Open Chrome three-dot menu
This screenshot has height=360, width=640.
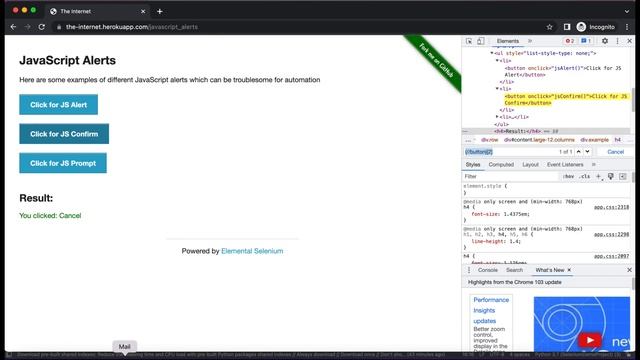pos(627,27)
